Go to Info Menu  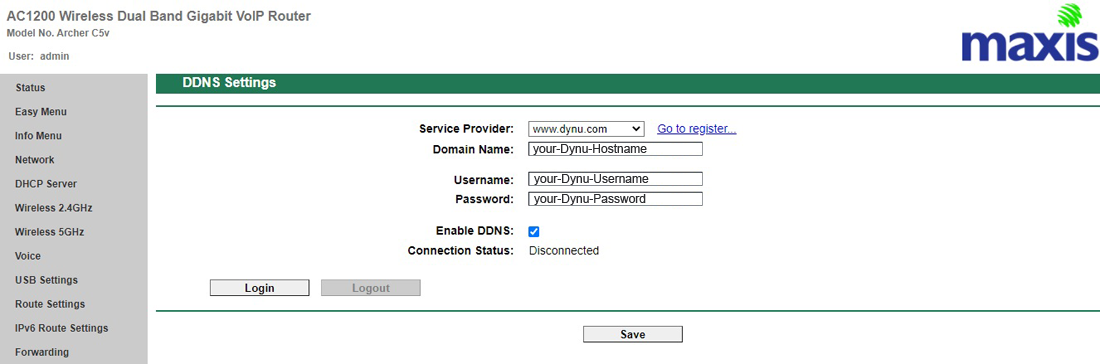(x=38, y=136)
